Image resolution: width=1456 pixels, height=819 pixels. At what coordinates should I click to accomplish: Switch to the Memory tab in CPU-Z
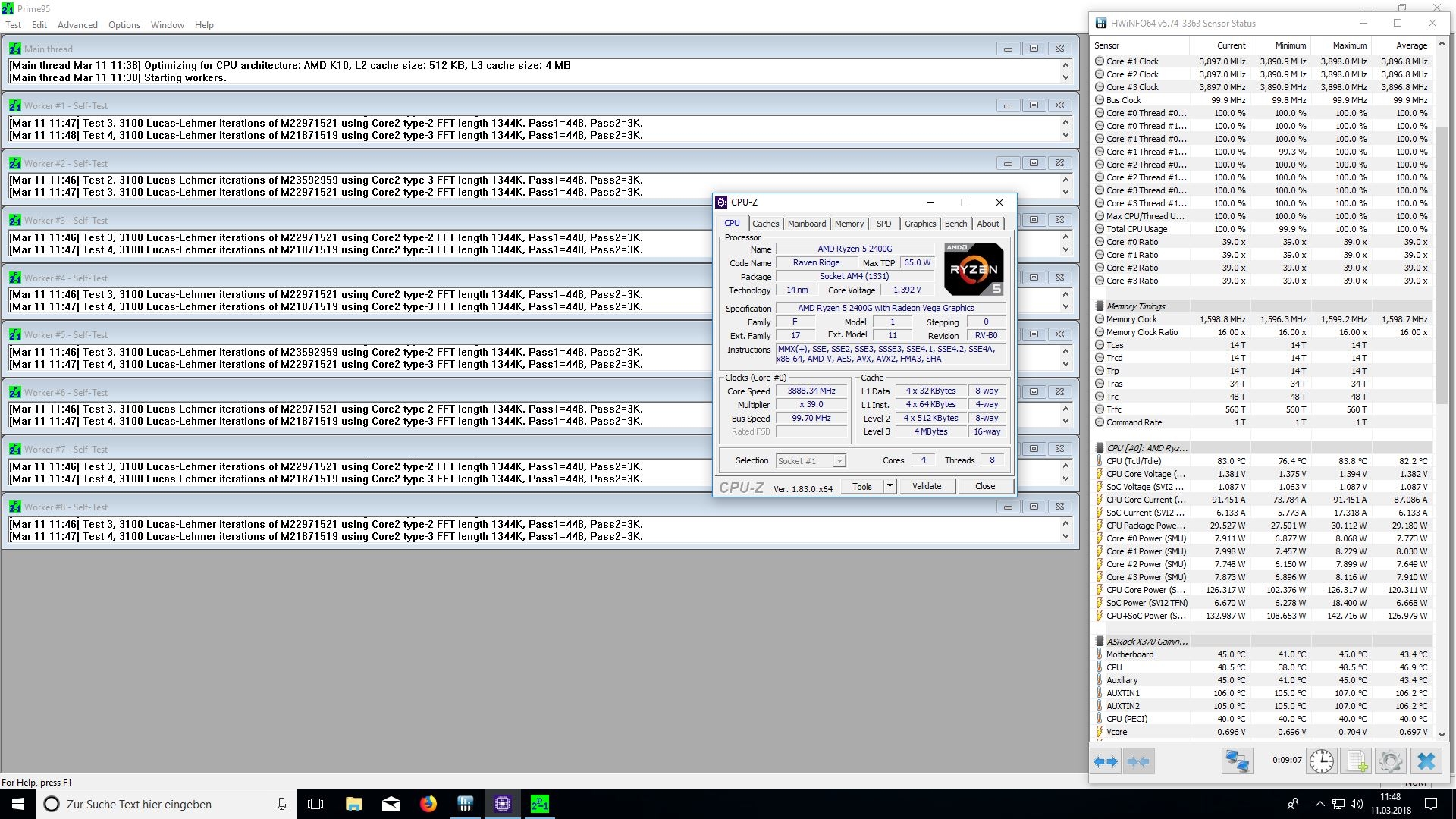[x=849, y=224]
